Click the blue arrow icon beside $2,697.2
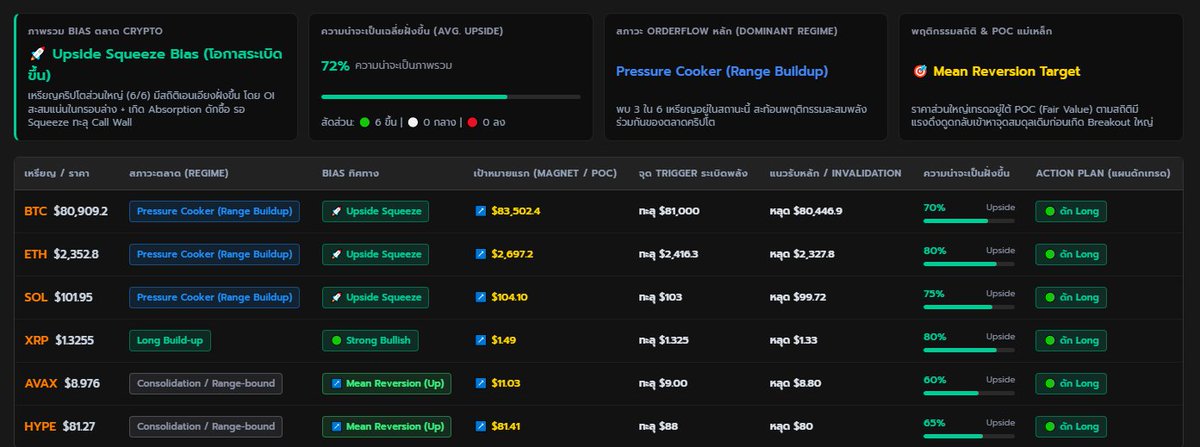 pos(481,254)
